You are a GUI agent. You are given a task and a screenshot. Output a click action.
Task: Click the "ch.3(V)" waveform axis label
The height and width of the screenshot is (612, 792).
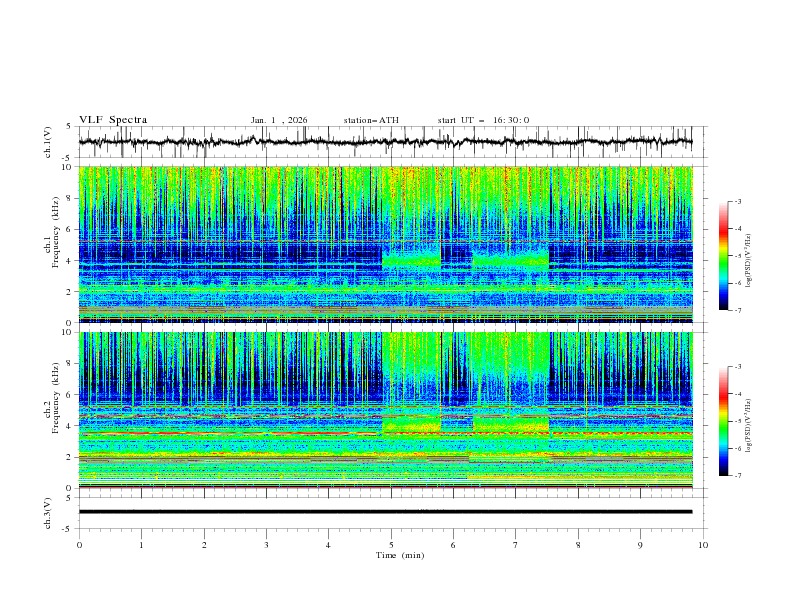(48, 513)
